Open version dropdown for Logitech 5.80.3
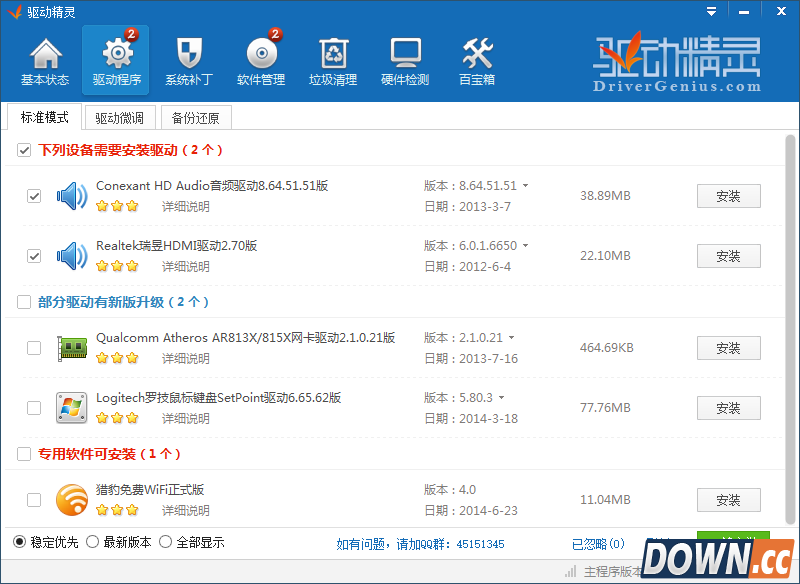800x584 pixels. tap(502, 398)
